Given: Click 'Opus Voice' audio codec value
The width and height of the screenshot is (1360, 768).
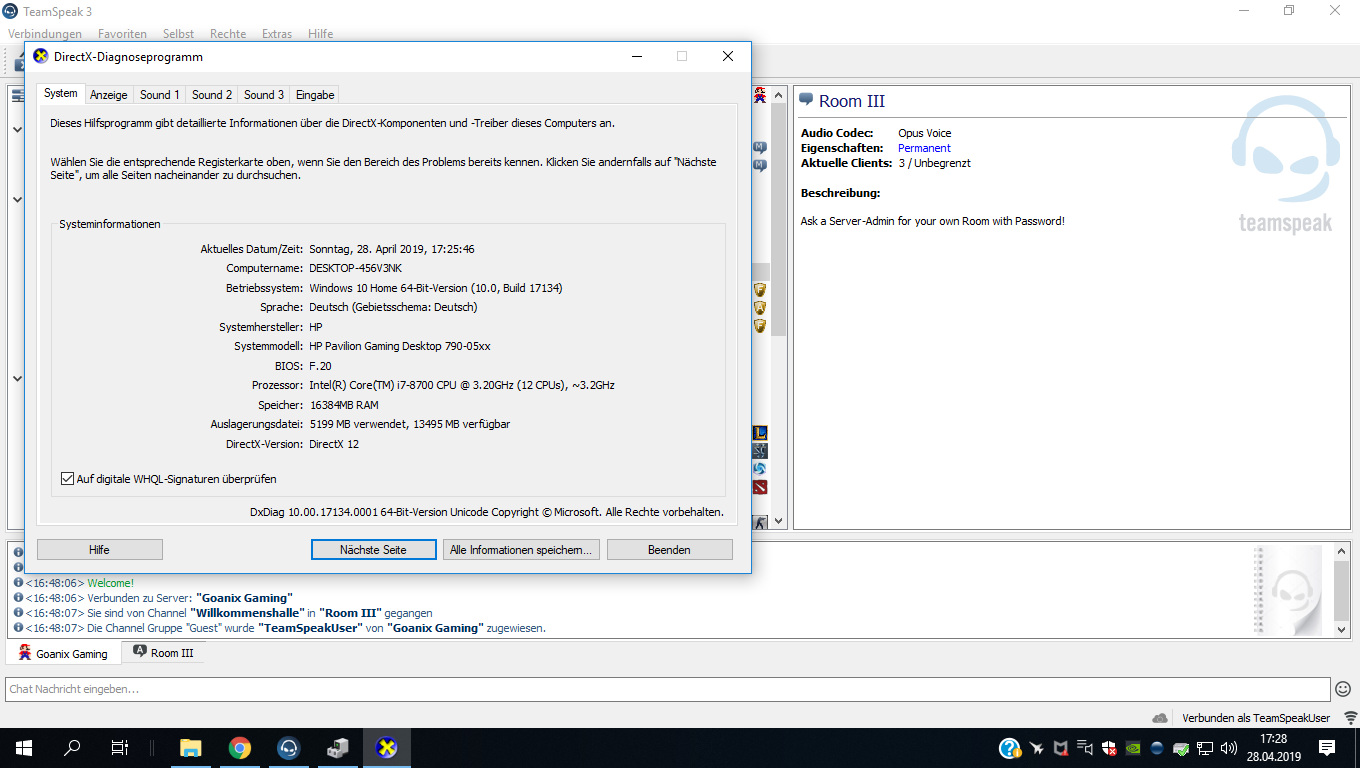Looking at the screenshot, I should pos(925,133).
